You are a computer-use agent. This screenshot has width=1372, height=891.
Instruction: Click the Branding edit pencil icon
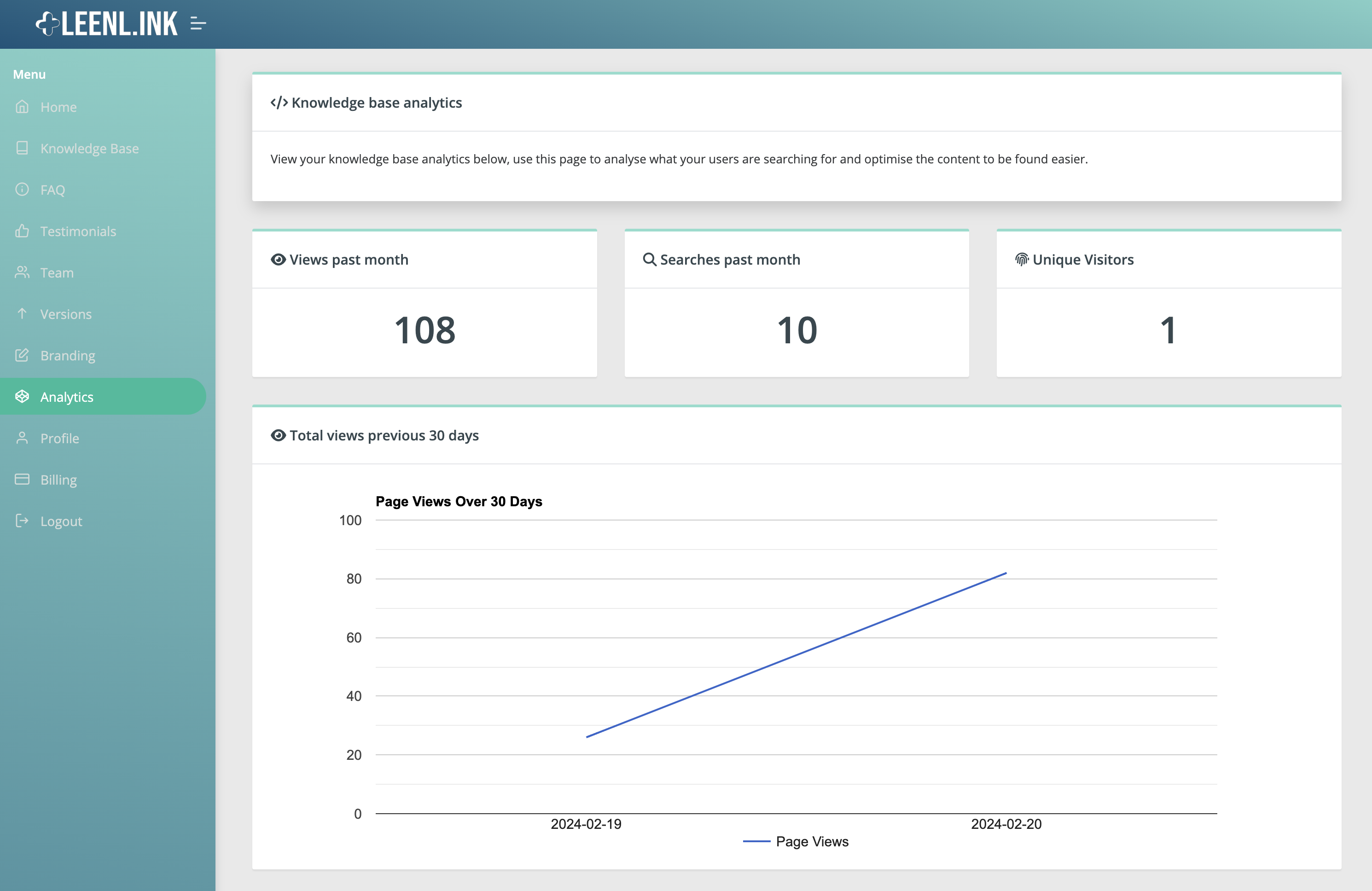pos(22,355)
